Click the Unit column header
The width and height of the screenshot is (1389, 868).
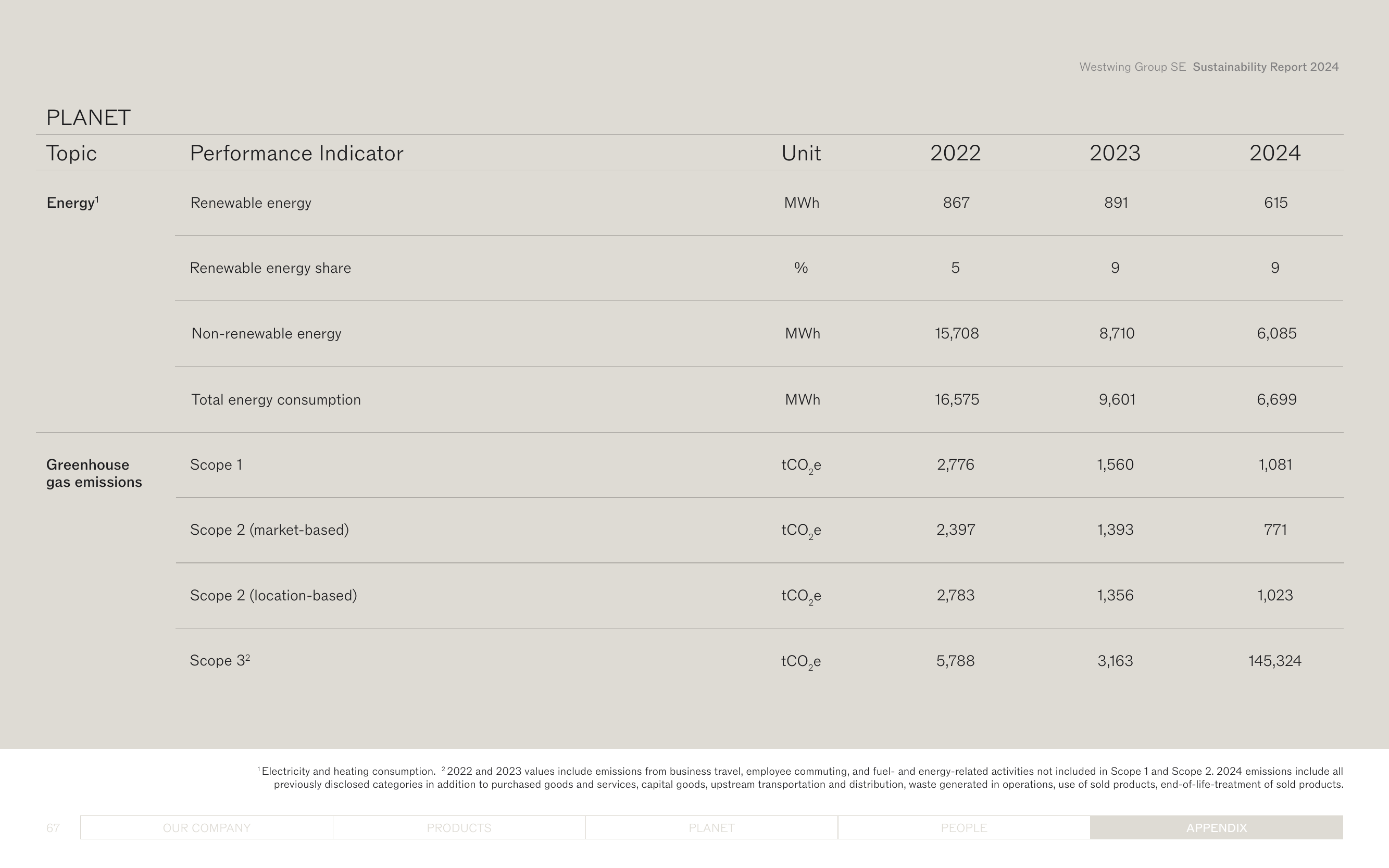[801, 153]
